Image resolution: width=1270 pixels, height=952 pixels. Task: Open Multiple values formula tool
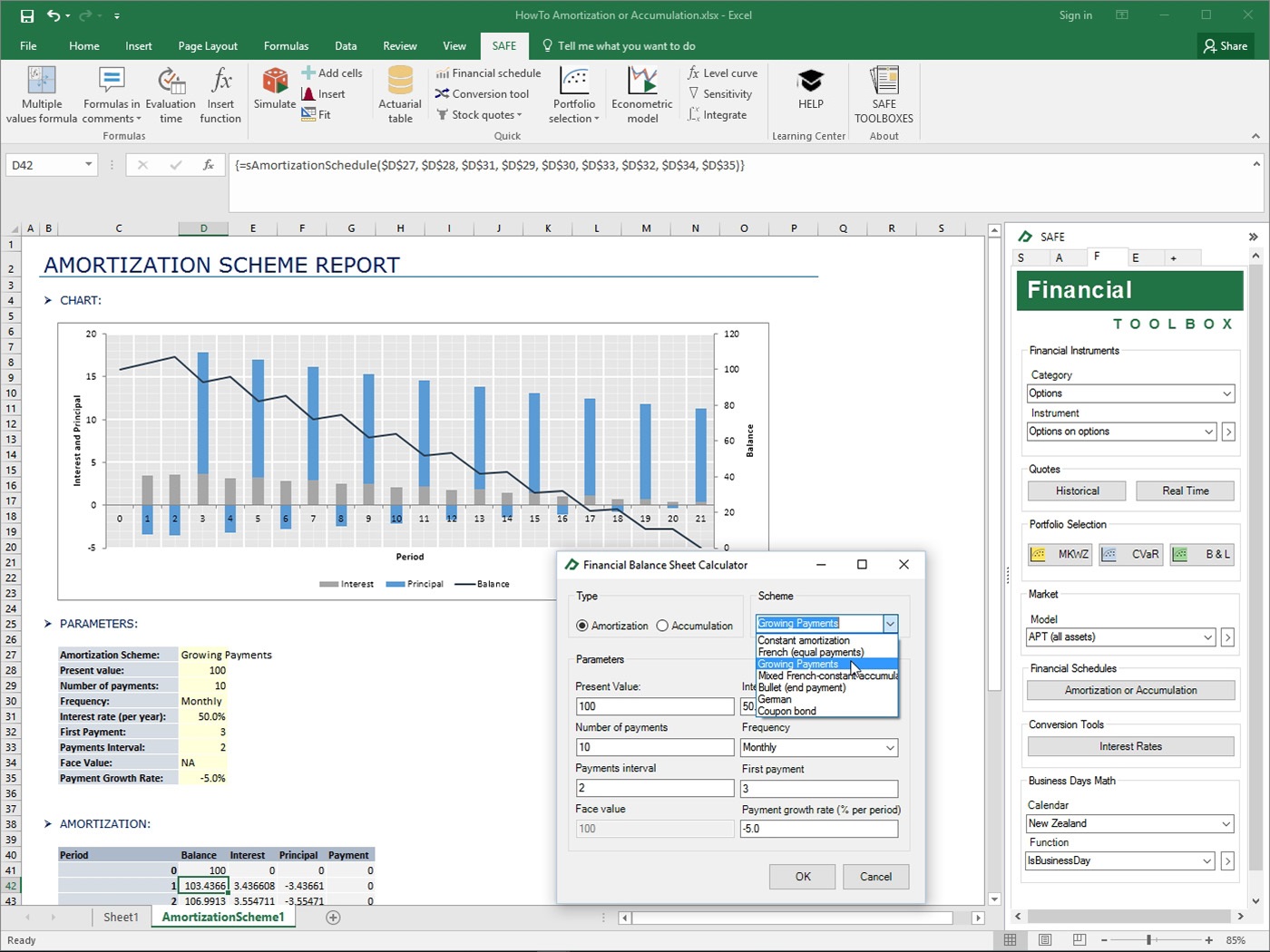click(x=42, y=95)
